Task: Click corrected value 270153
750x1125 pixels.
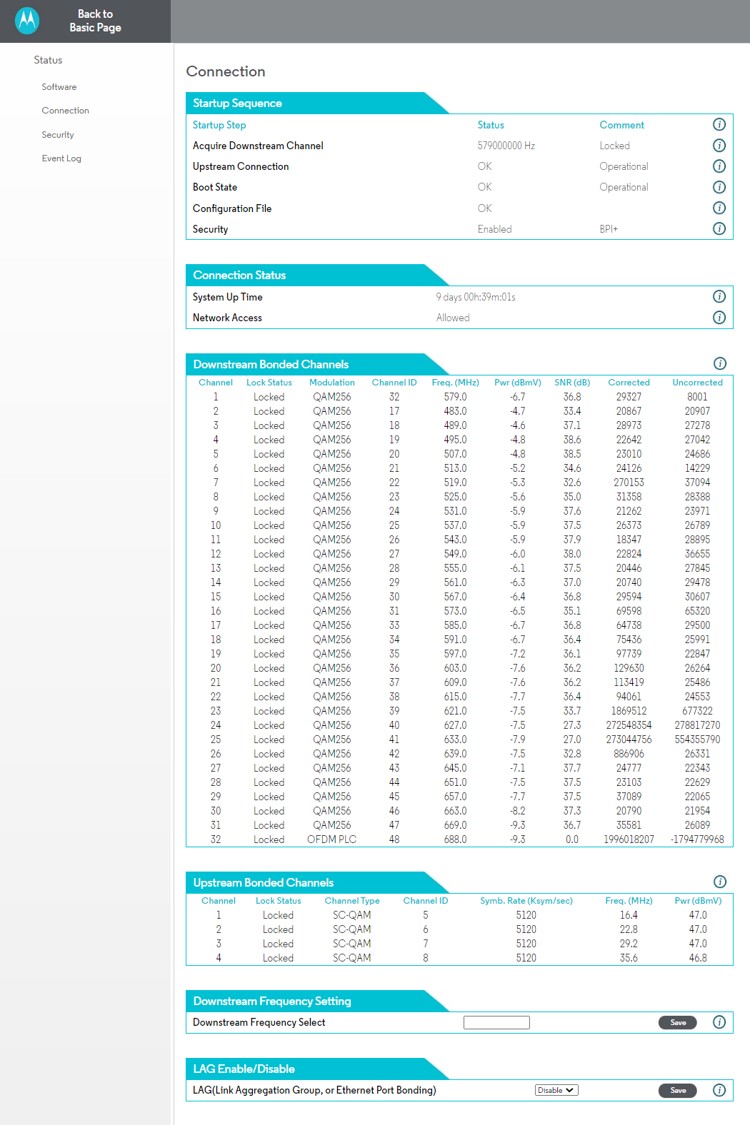Action: pos(629,483)
